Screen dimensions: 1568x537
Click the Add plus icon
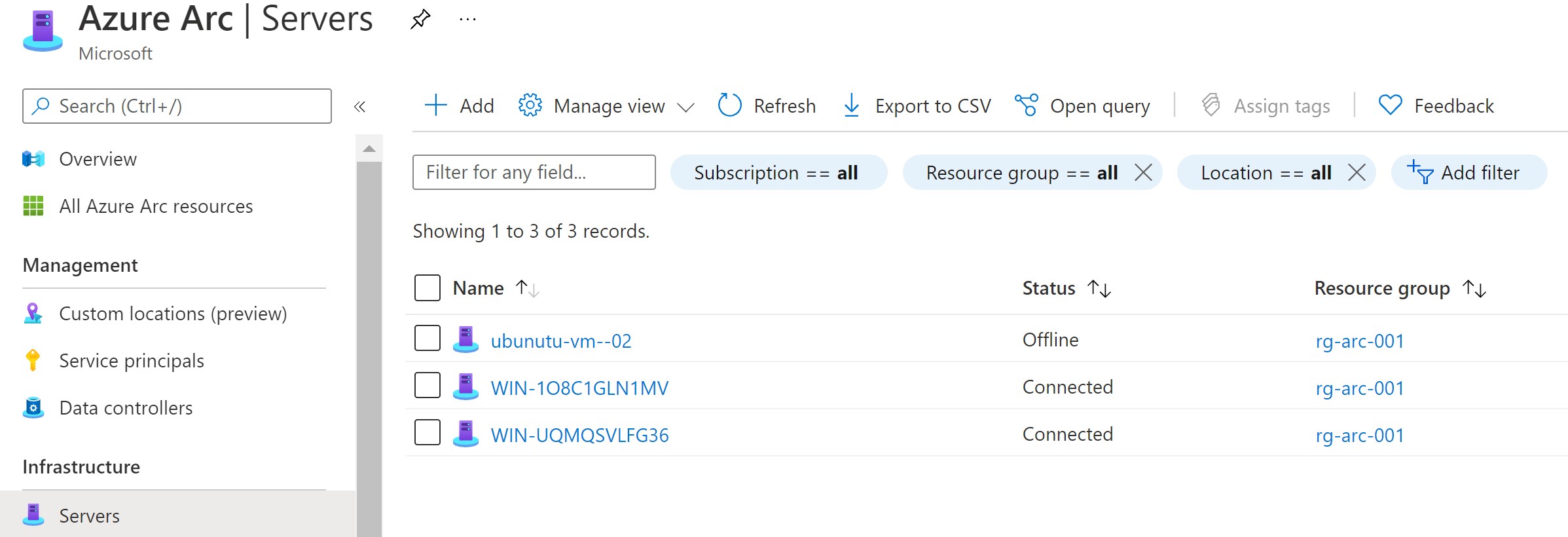(x=435, y=105)
